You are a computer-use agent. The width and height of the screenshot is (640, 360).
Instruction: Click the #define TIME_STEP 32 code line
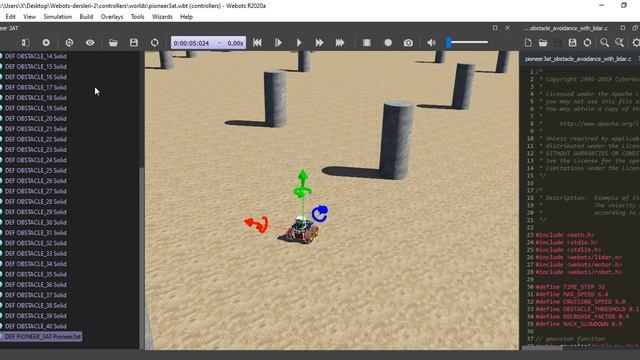pos(570,287)
